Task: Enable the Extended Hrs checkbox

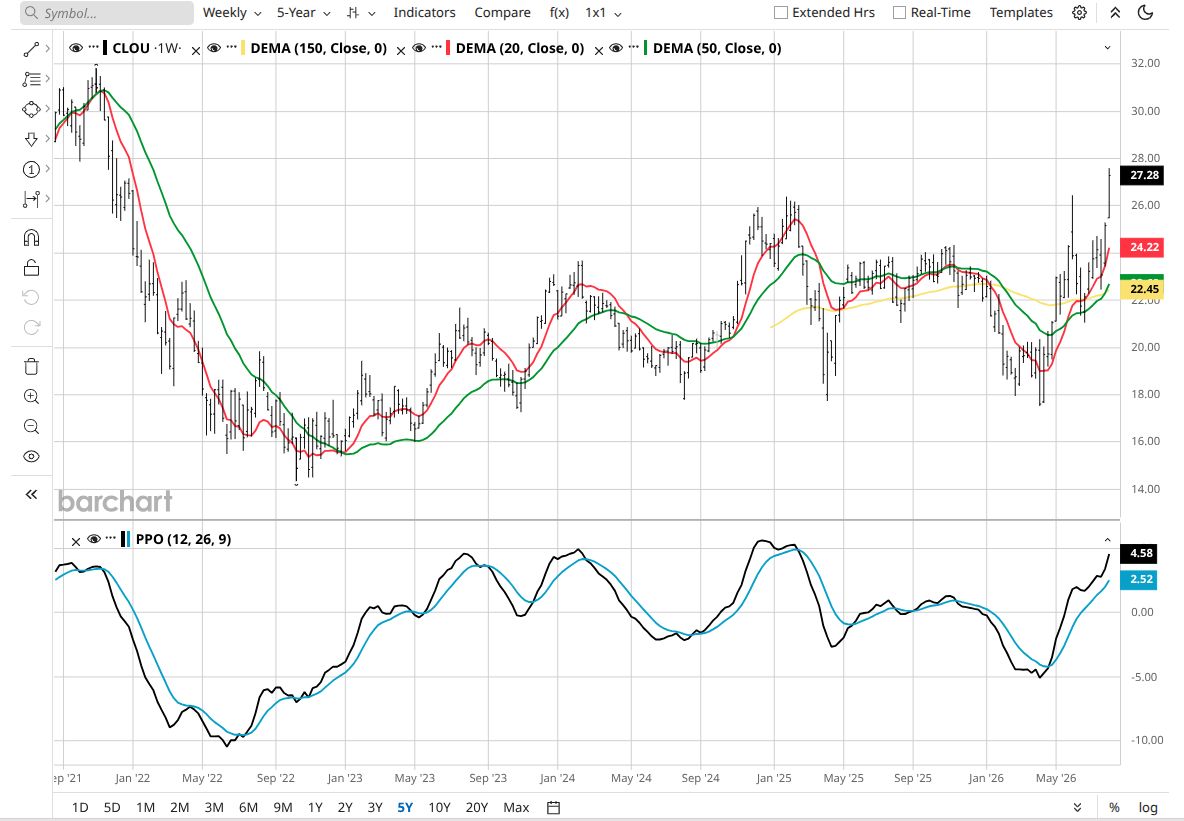Action: 782,13
